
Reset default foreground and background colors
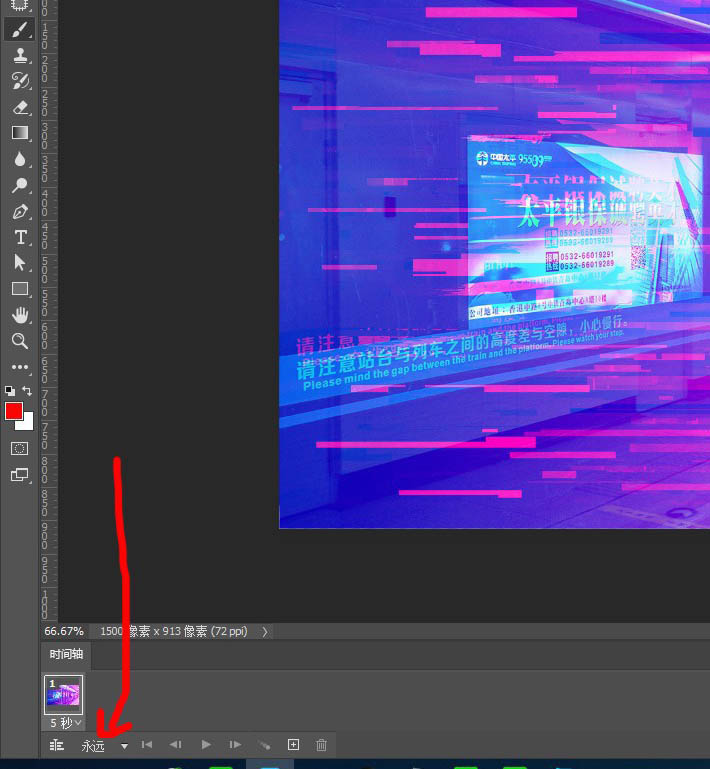[x=10, y=391]
